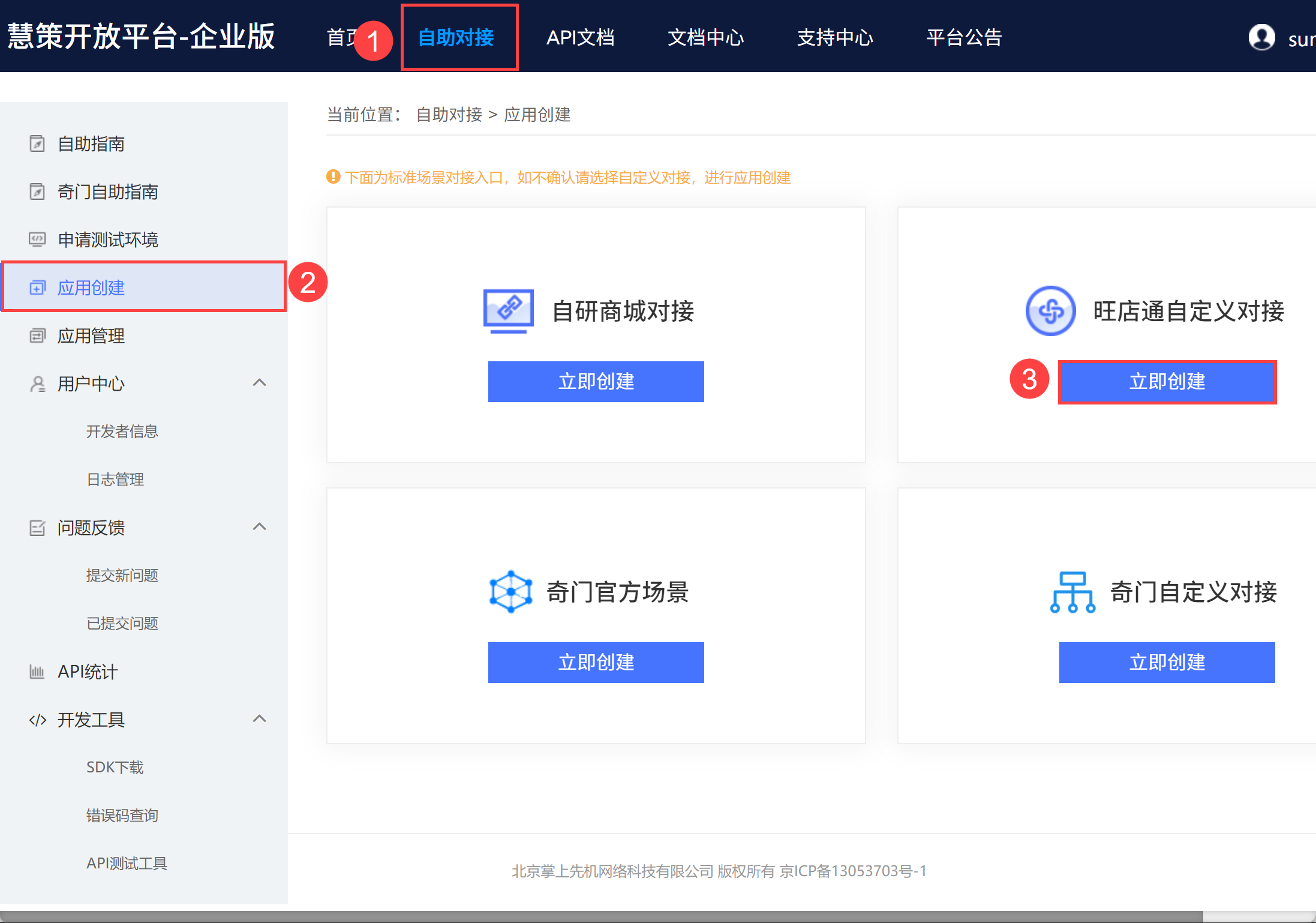This screenshot has height=923, width=1316.
Task: Click the 奇门官方场景 cube icon
Action: coord(510,592)
